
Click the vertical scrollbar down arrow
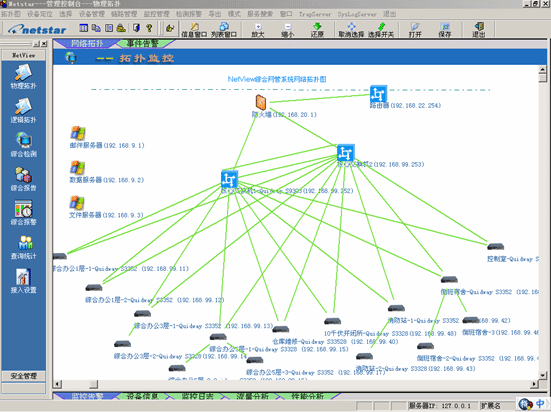543,376
